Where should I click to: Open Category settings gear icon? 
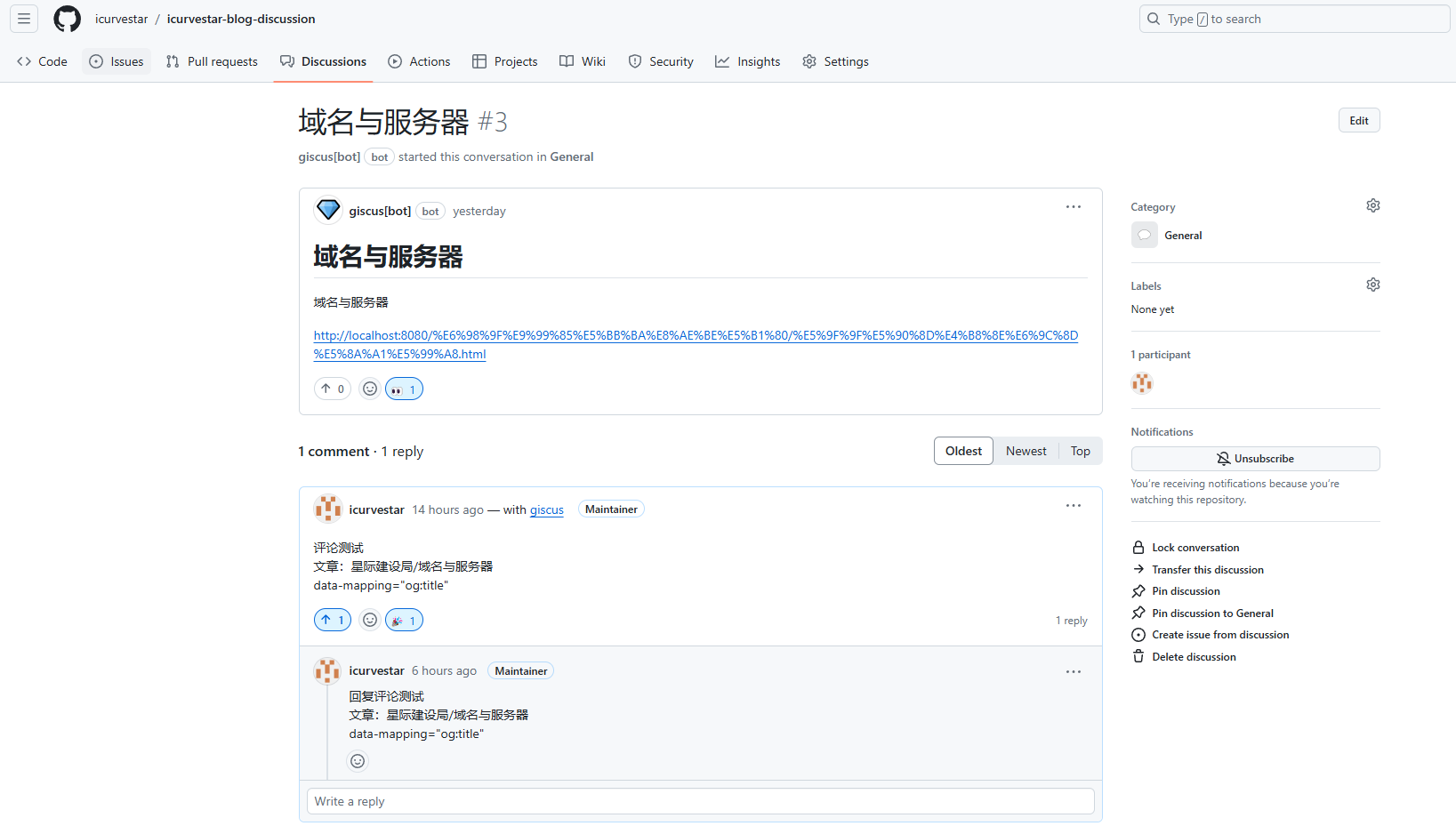(1372, 206)
